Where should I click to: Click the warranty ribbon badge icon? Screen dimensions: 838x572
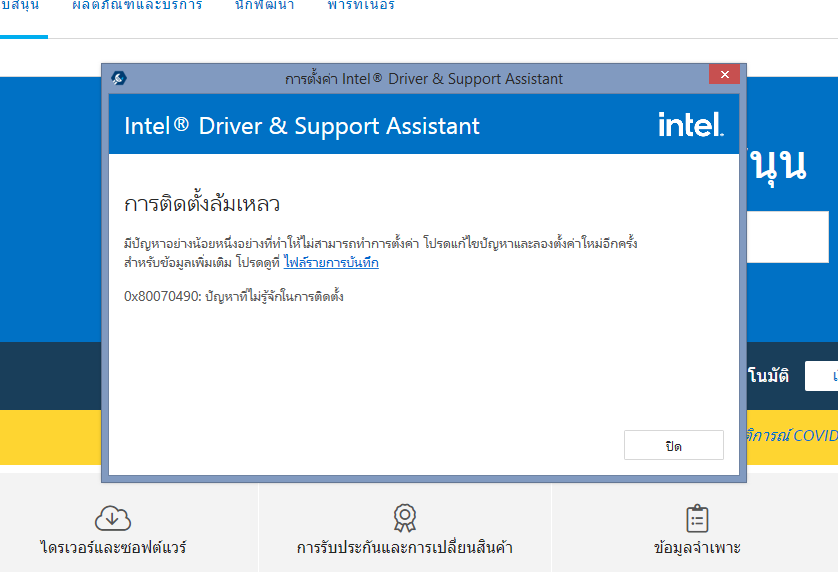click(405, 517)
